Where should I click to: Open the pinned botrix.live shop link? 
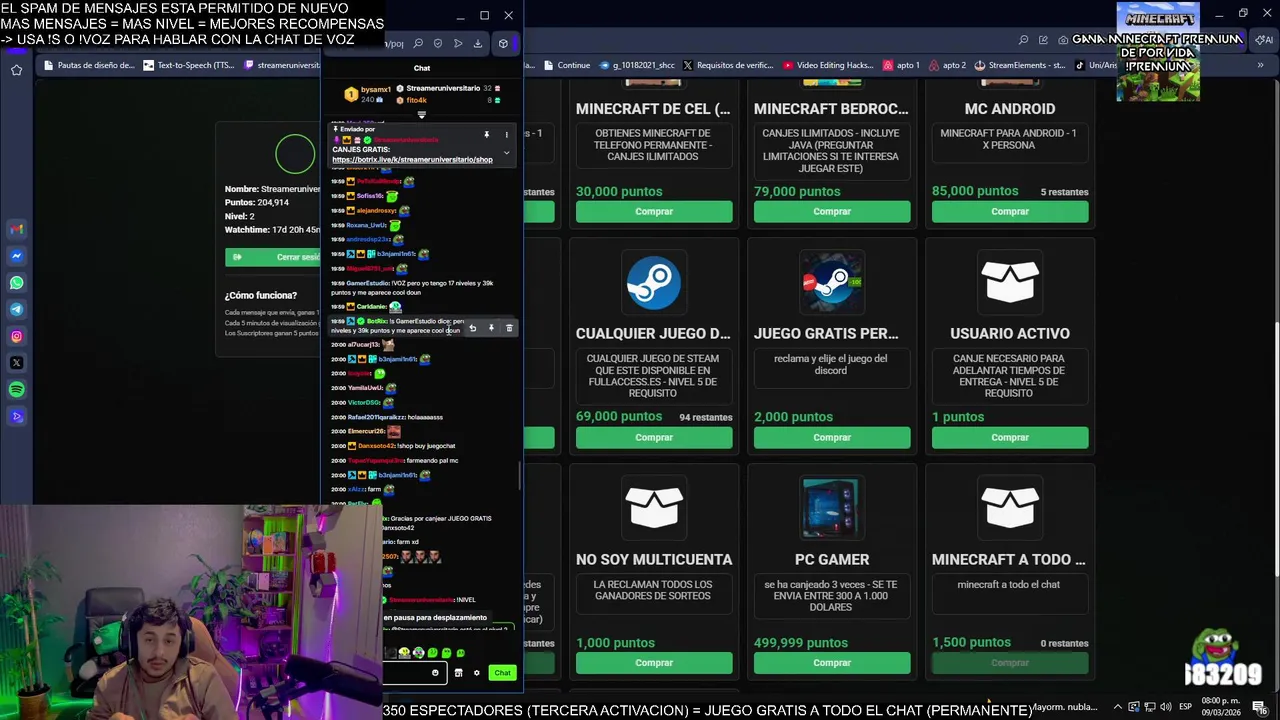(x=412, y=160)
